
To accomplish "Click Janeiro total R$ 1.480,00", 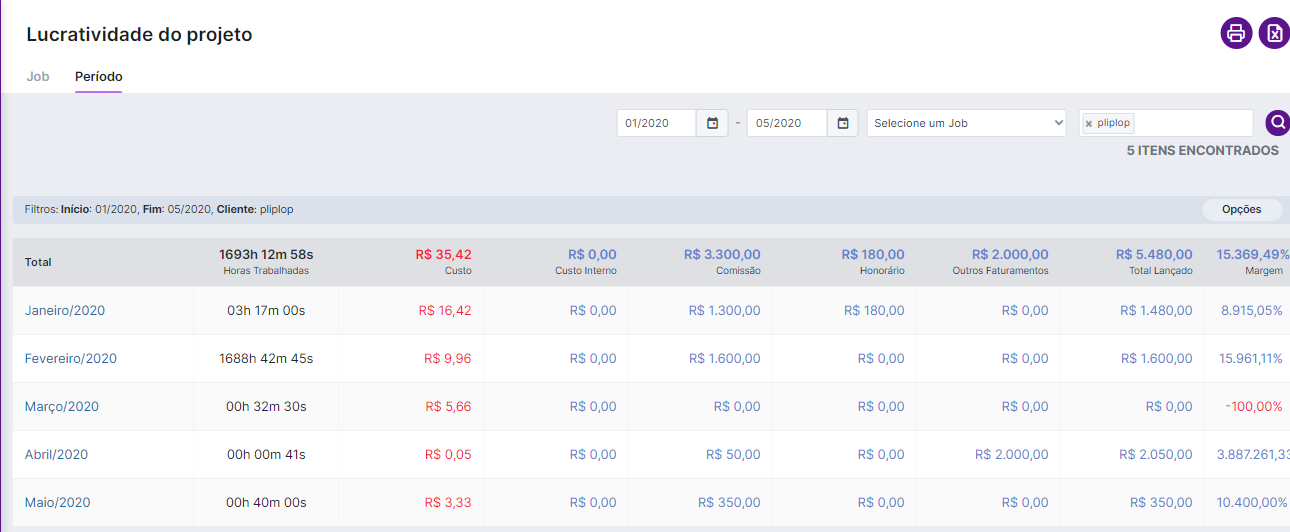I will 1156,311.
